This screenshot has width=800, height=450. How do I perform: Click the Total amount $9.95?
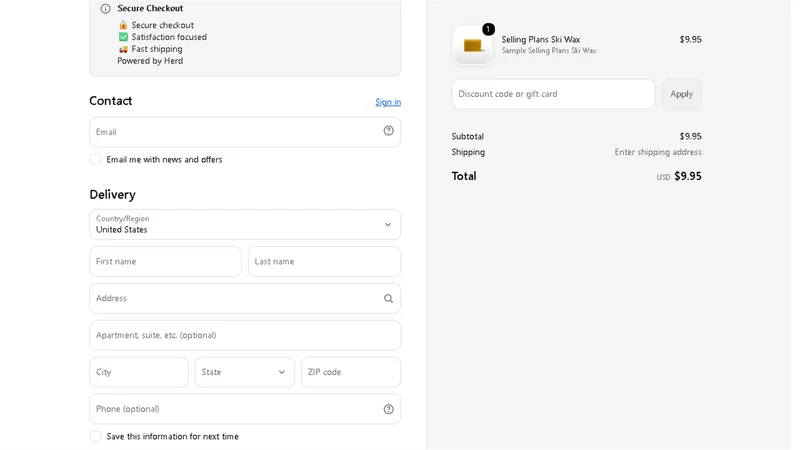coord(688,176)
